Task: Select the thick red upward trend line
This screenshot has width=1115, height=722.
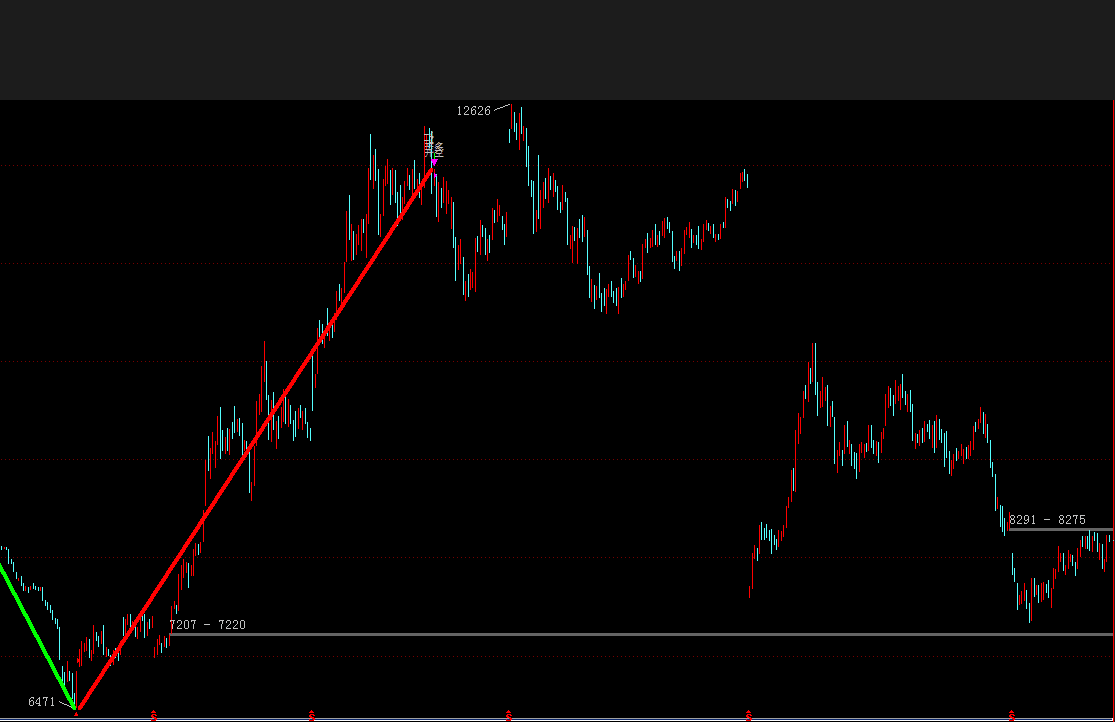Action: coord(255,436)
